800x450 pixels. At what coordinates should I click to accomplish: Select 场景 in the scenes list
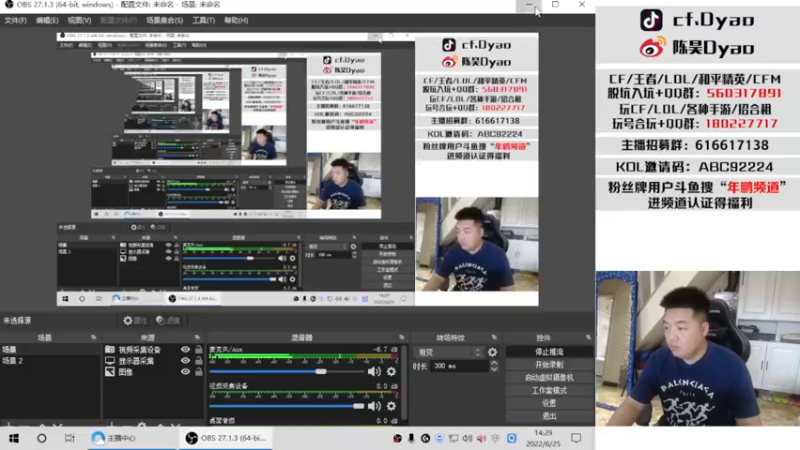(x=51, y=349)
